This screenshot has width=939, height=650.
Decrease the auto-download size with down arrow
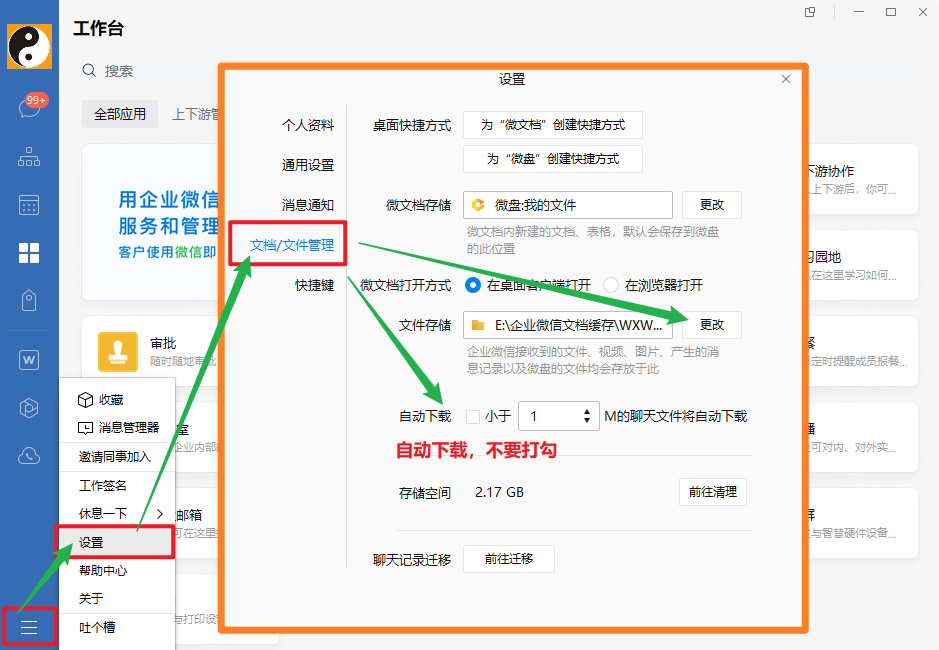point(587,421)
